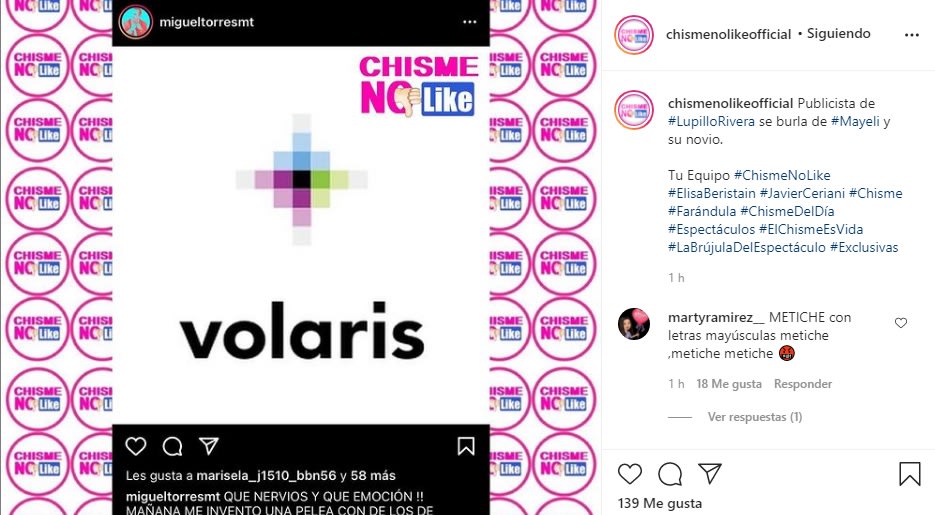Open three-dot menu on migueltorresmt embedded post
The height and width of the screenshot is (515, 935).
pos(470,22)
